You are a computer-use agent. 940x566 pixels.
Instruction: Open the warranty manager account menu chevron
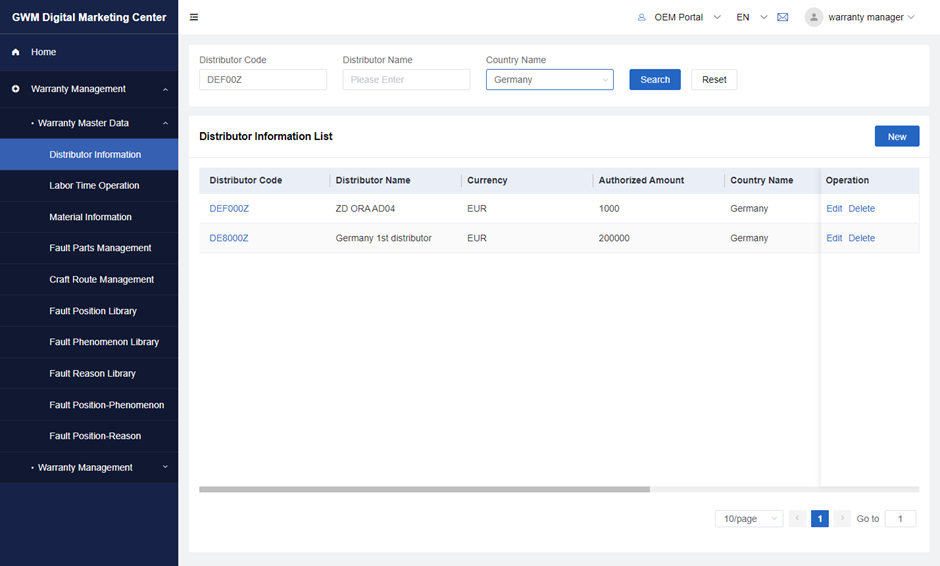[911, 17]
